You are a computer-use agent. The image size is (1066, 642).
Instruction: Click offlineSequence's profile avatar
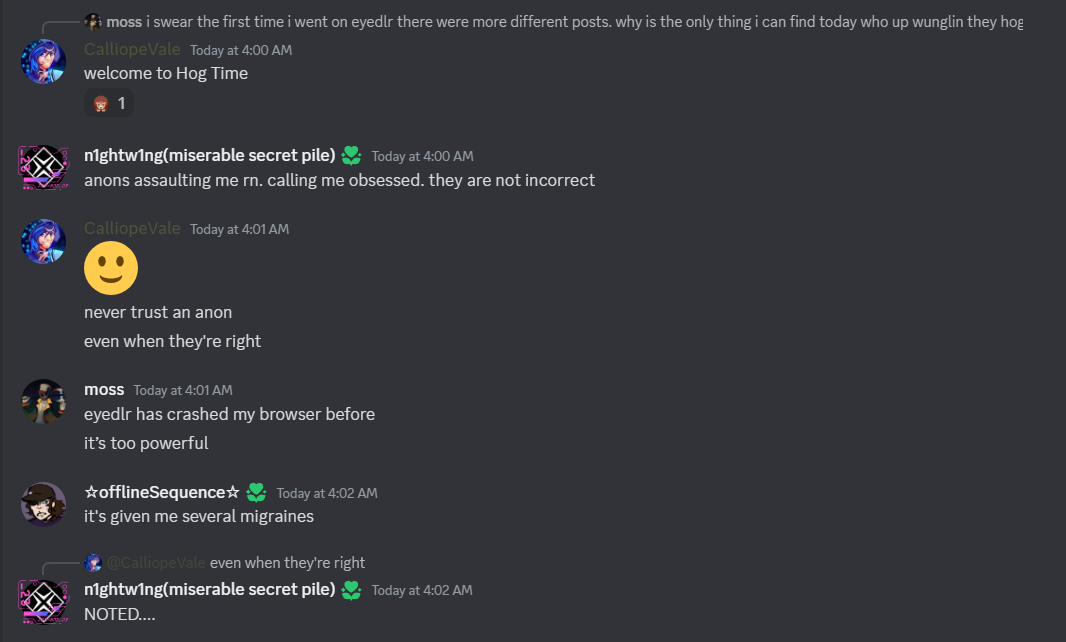pos(44,505)
